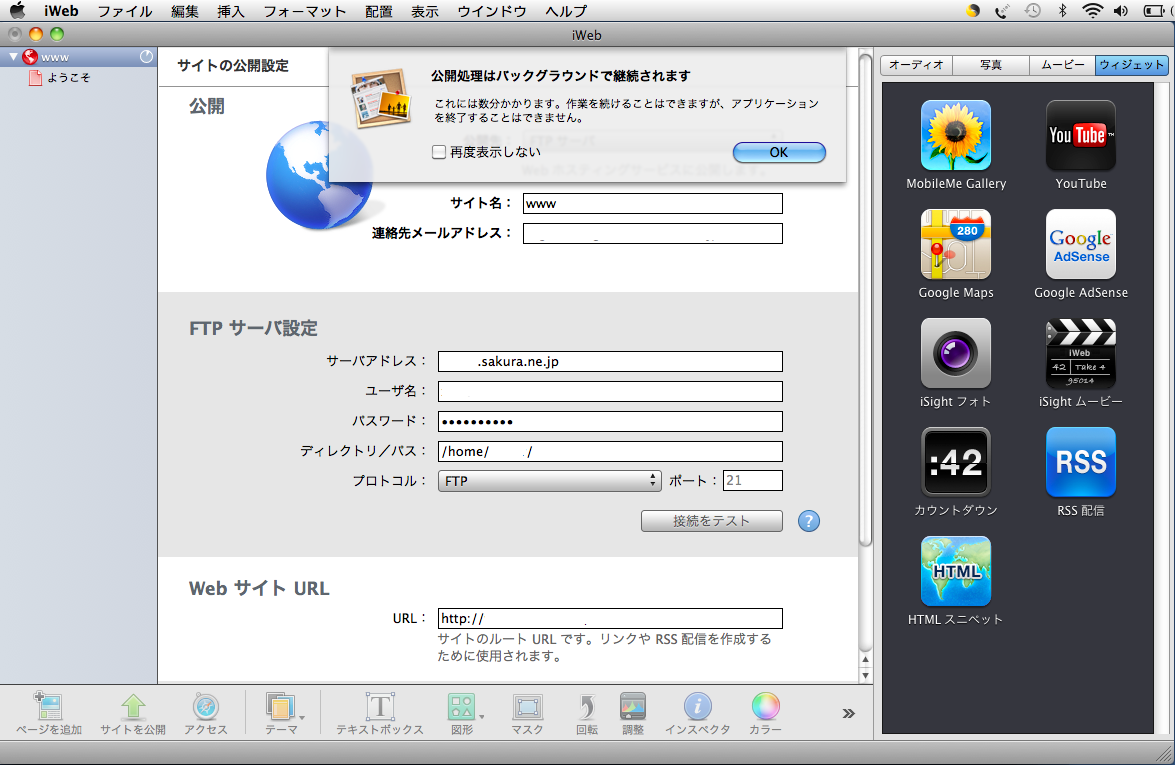Switch to the 写真 tab
Viewport: 1175px width, 765px height.
pos(990,65)
